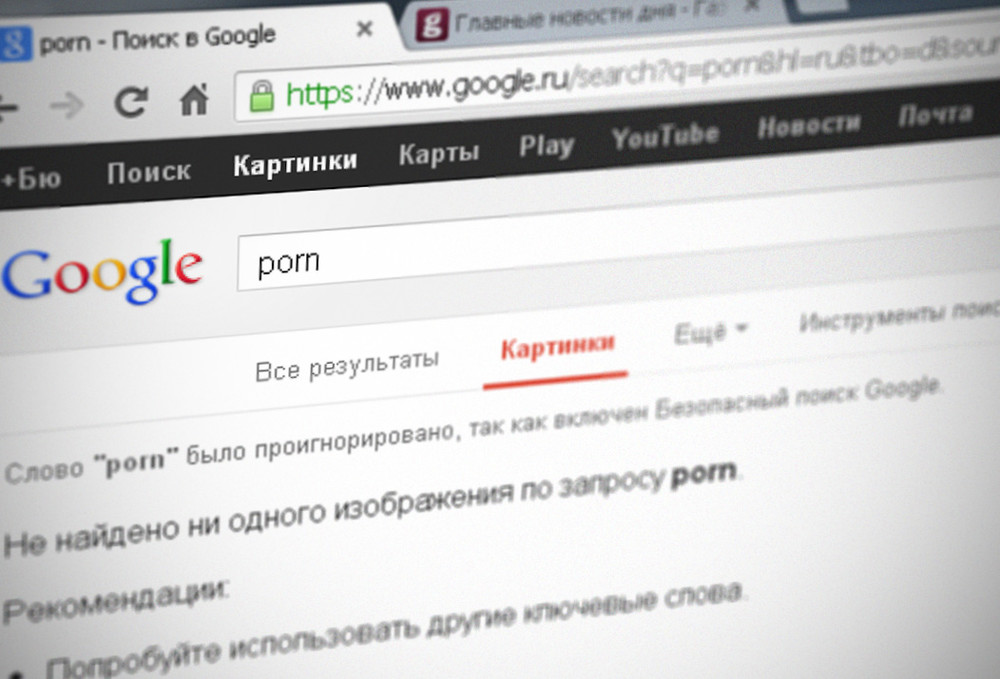Click the back navigation arrow
Image resolution: width=1000 pixels, height=679 pixels.
(x=8, y=107)
